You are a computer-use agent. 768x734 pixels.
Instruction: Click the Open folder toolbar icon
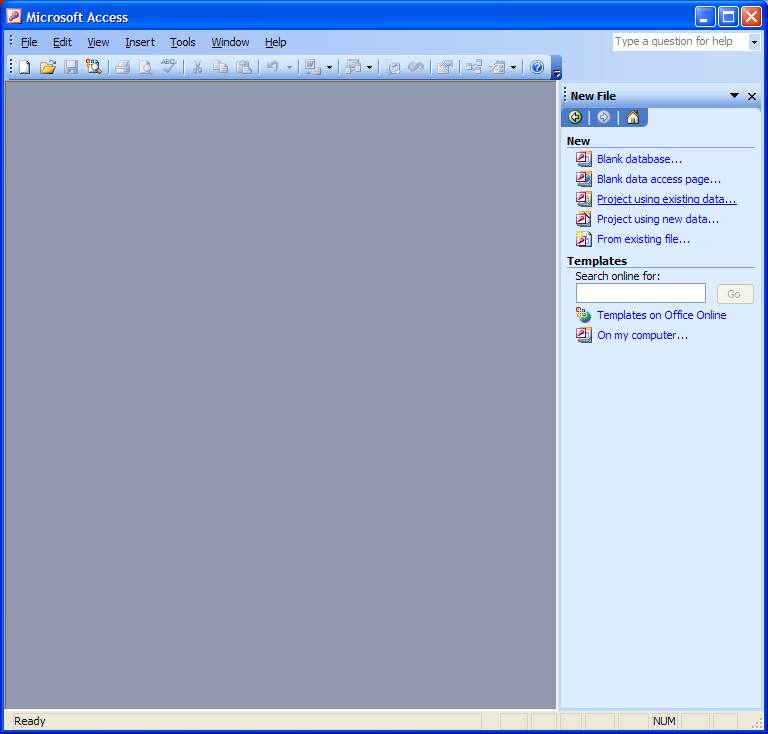(47, 67)
